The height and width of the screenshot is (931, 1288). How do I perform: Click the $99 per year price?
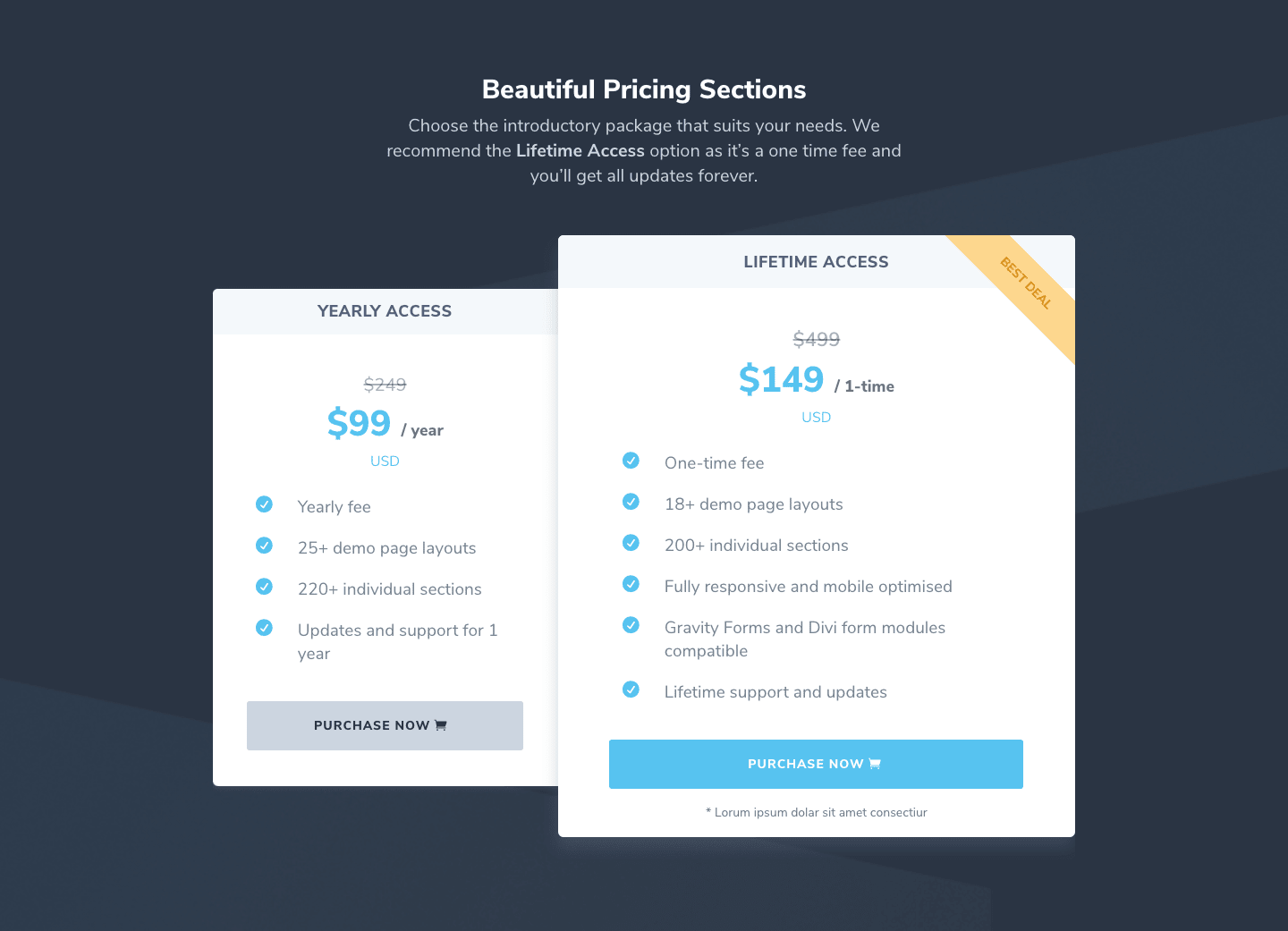(385, 423)
